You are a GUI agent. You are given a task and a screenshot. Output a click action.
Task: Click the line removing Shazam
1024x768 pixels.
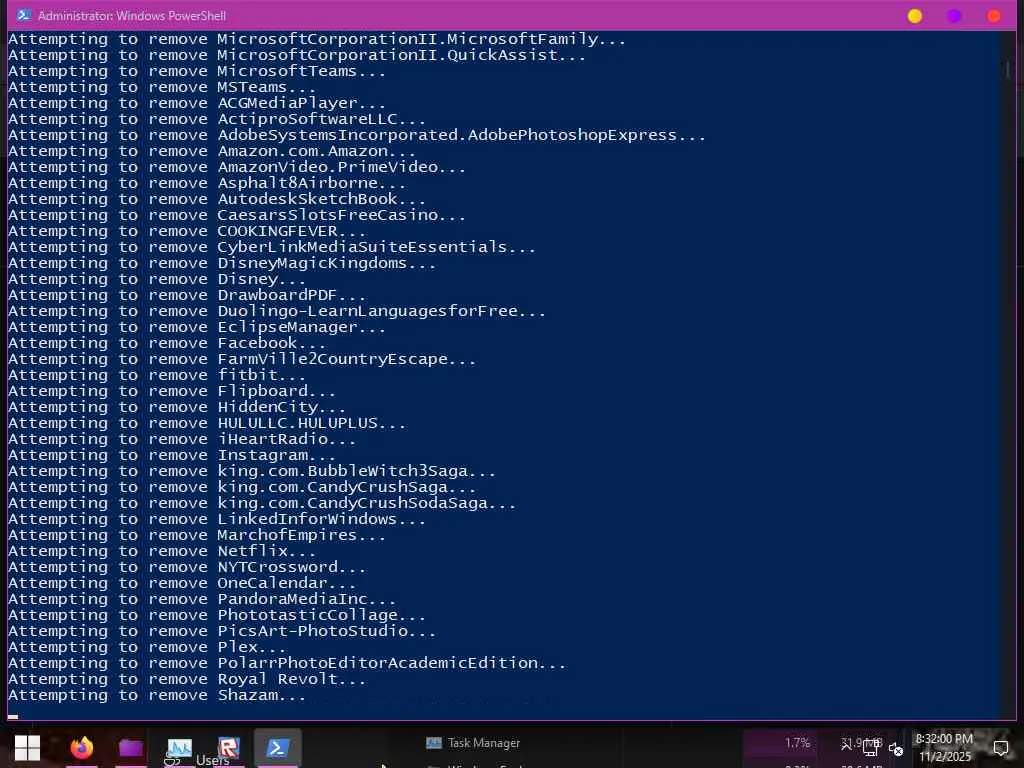tap(157, 695)
